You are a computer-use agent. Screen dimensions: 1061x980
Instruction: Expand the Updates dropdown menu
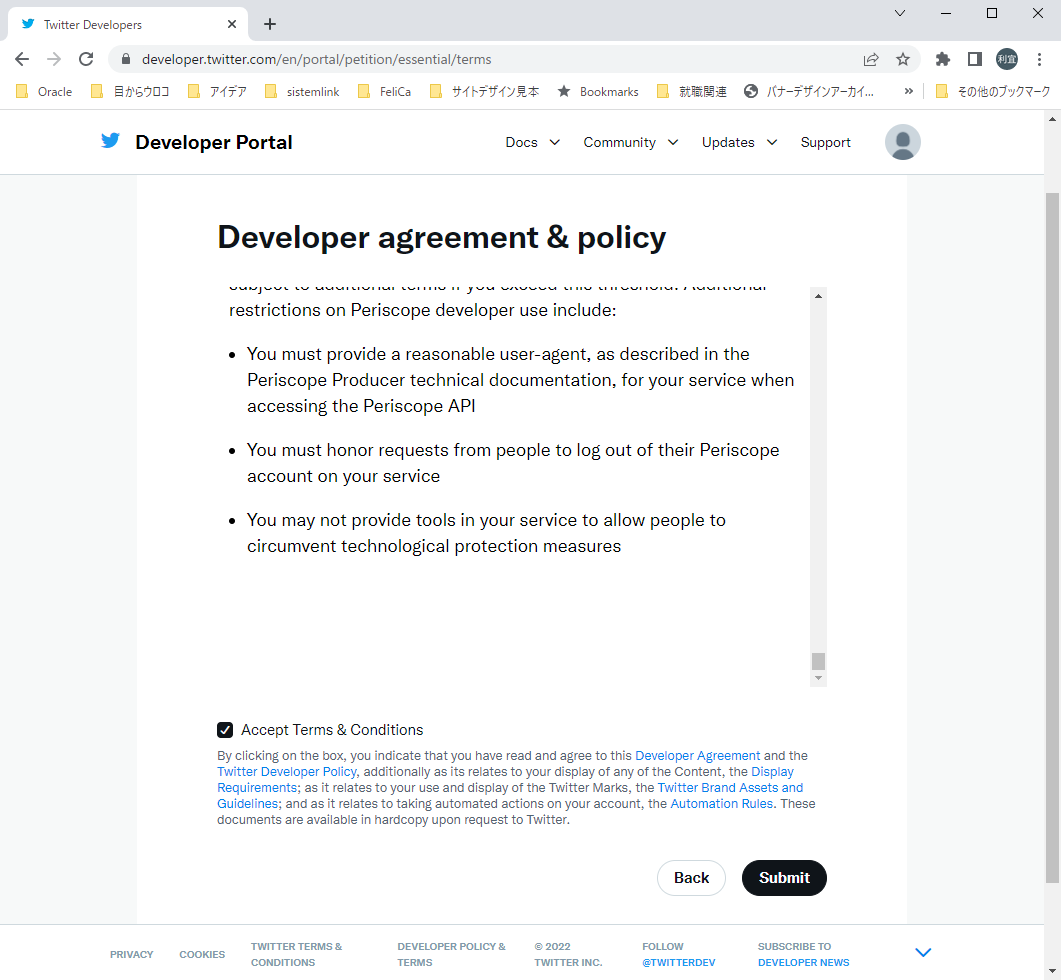coord(740,142)
